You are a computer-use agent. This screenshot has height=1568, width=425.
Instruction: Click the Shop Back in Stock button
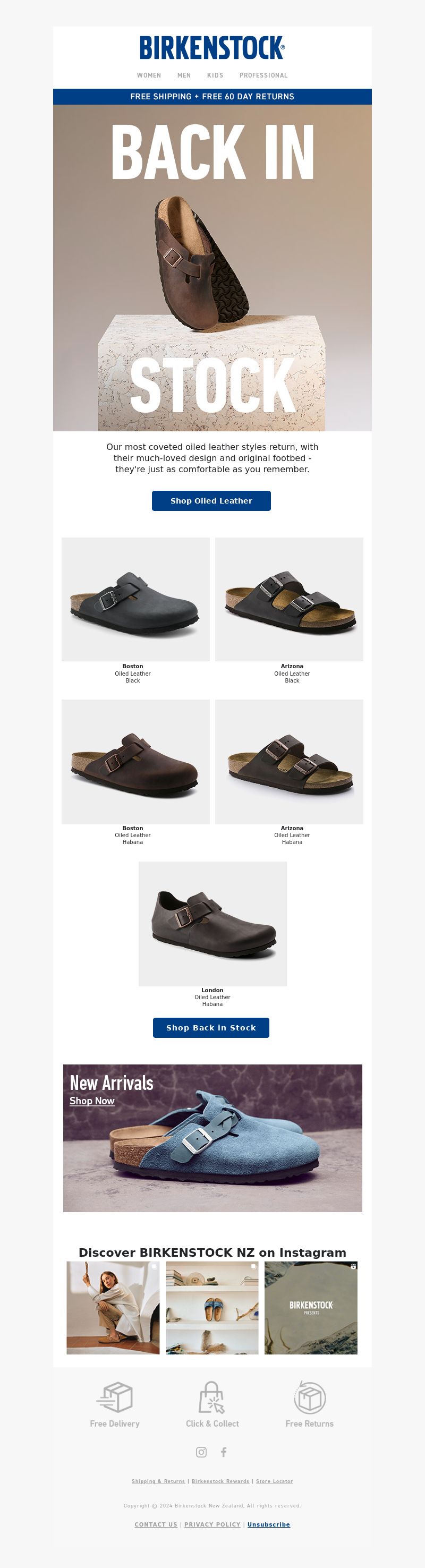[x=211, y=1027]
